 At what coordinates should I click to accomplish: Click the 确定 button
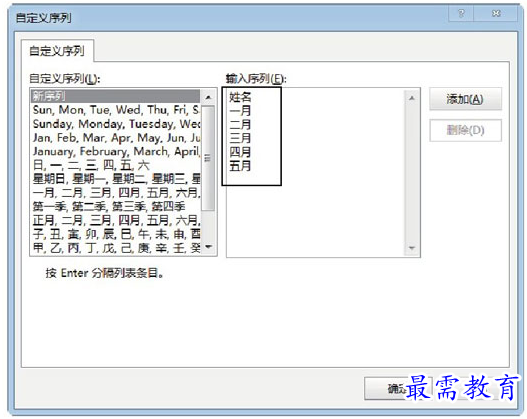[398, 389]
